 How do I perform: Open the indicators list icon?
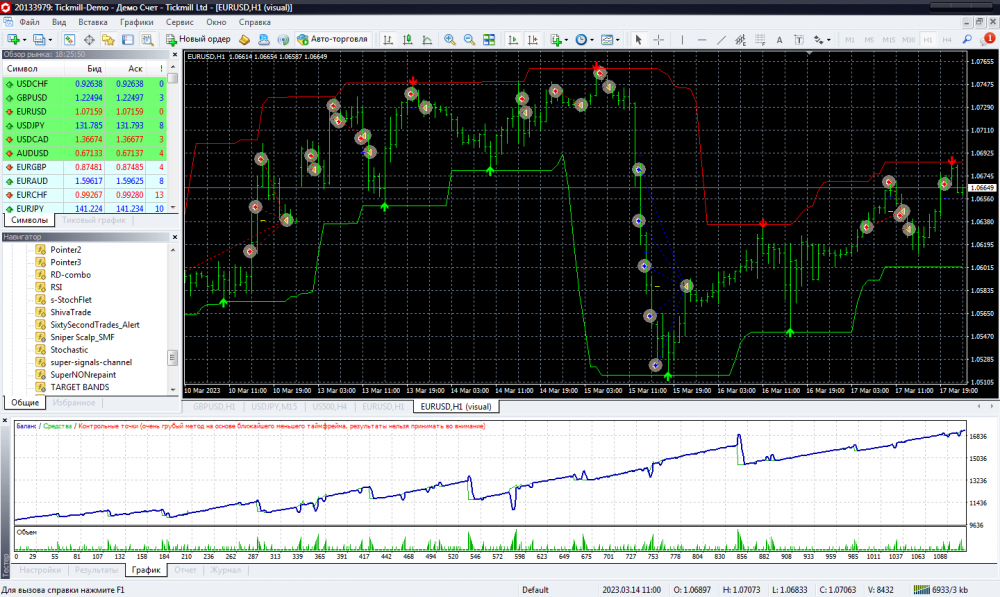556,40
